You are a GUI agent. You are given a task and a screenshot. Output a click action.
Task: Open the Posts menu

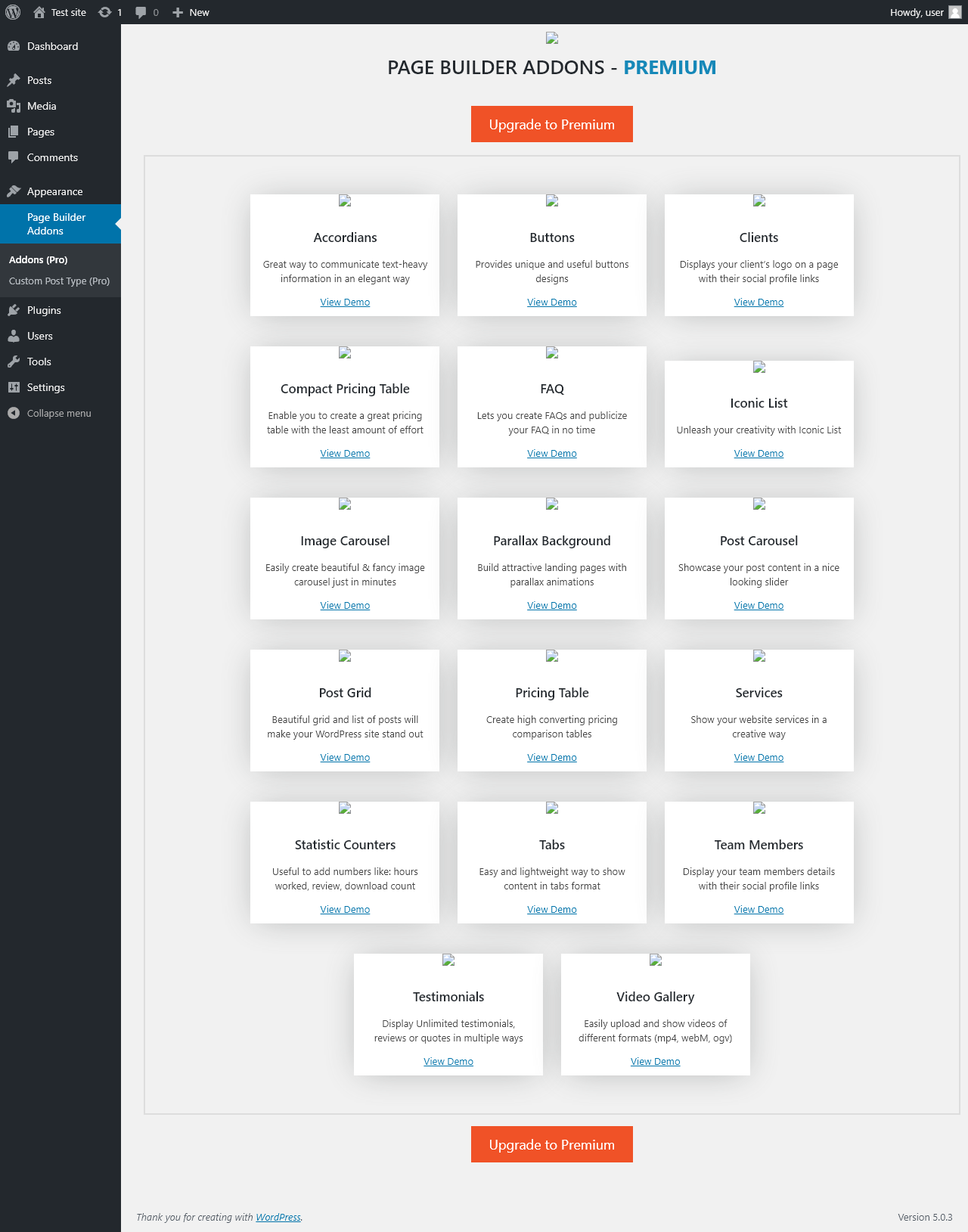click(x=60, y=80)
